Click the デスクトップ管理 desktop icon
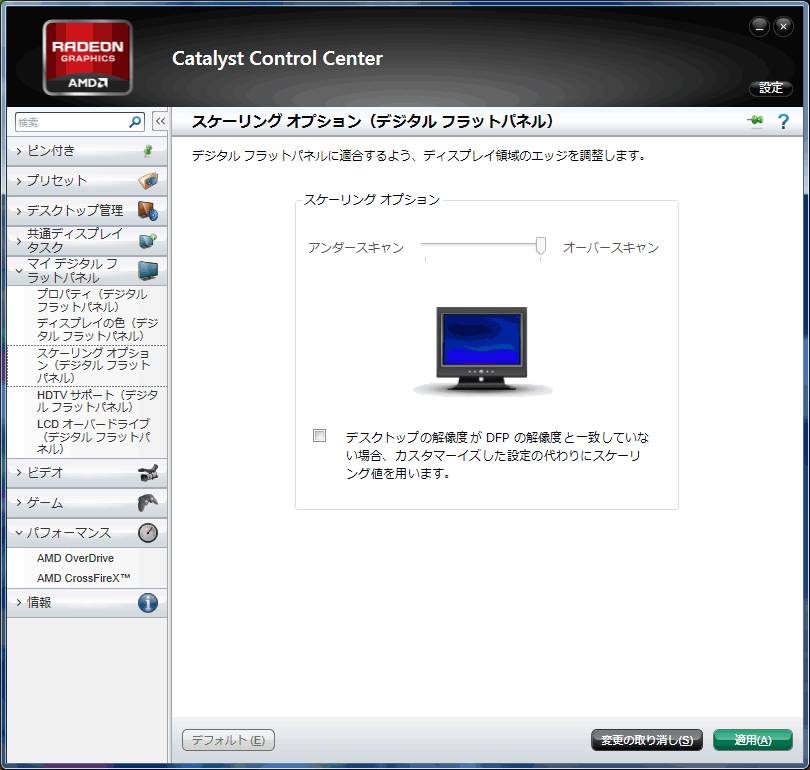The height and width of the screenshot is (770, 810). pyautogui.click(x=148, y=211)
